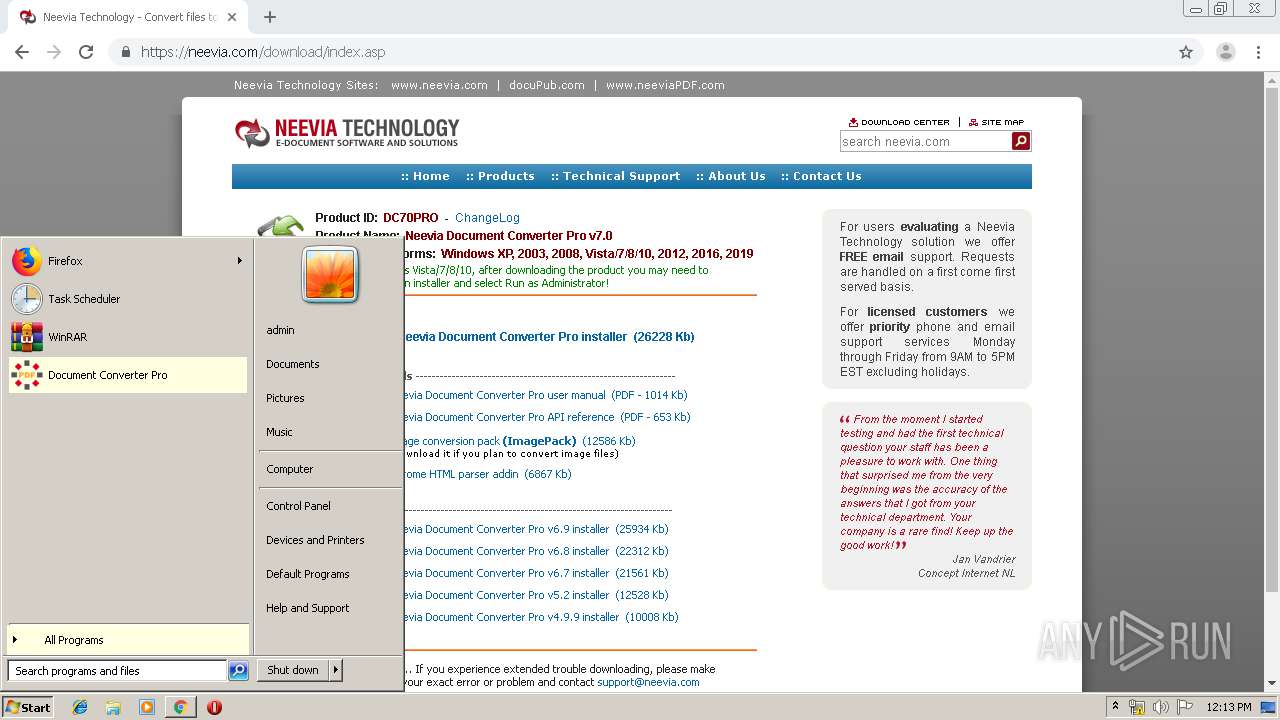Expand All Programs list
This screenshot has width=1280, height=720.
(x=128, y=640)
